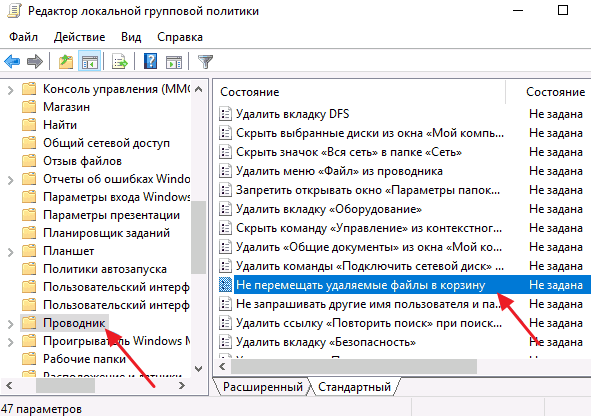591x416 pixels.
Task: Click the first Состояние column header
Action: [x=250, y=92]
